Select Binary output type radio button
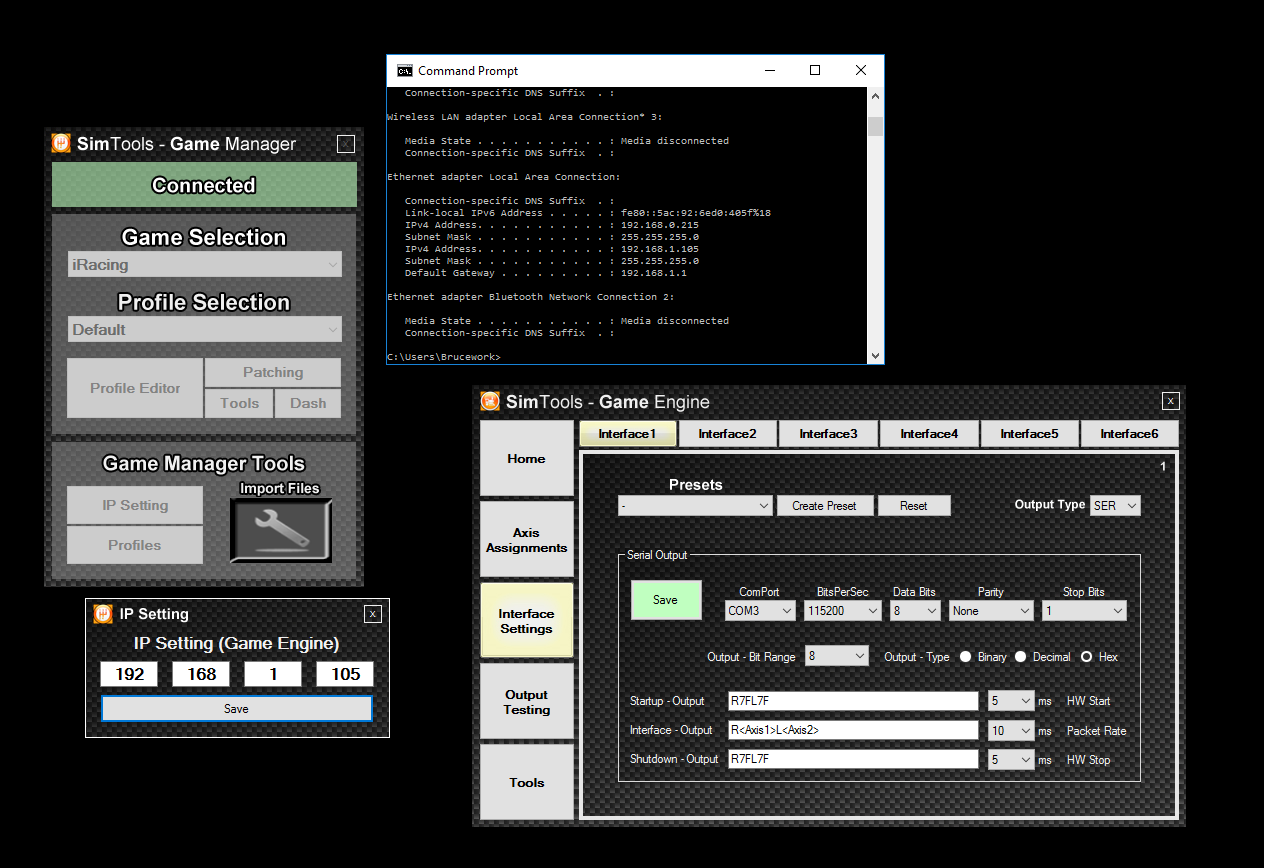 click(966, 657)
